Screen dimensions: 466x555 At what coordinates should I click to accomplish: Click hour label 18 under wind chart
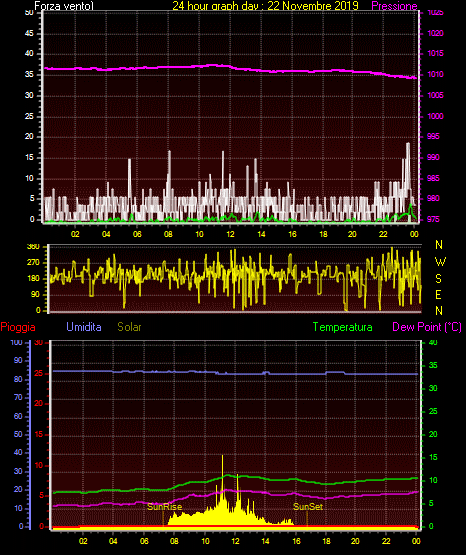tap(323, 234)
